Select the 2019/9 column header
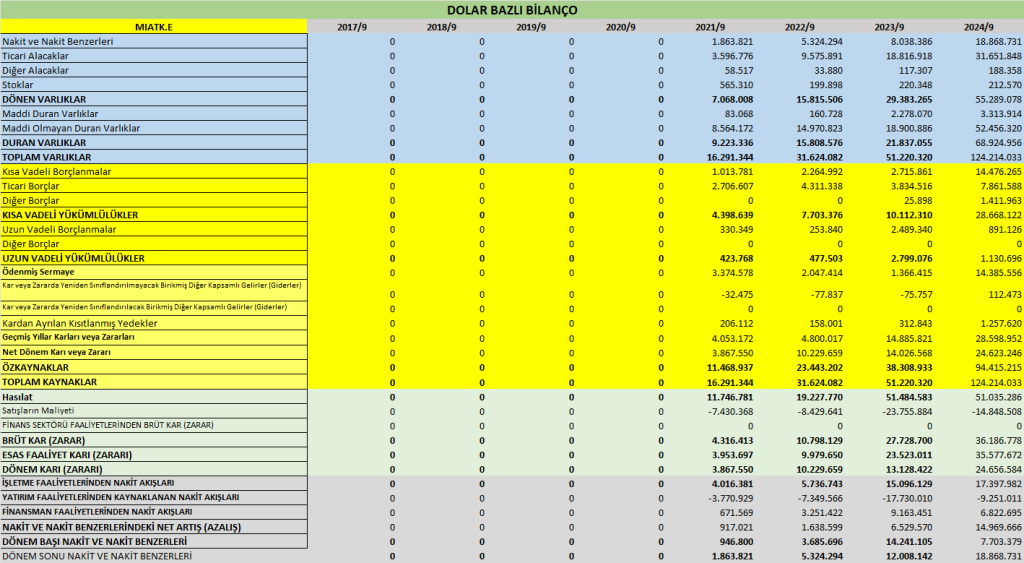 [531, 27]
